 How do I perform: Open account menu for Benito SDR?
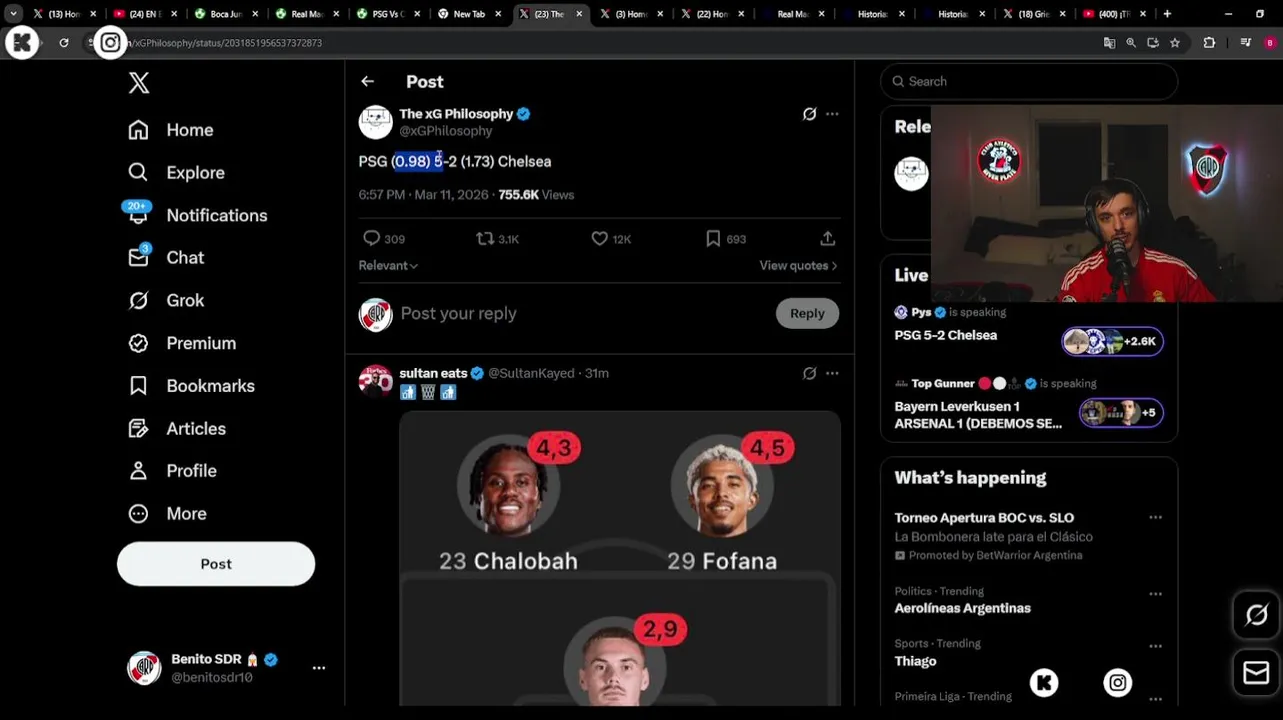point(319,668)
